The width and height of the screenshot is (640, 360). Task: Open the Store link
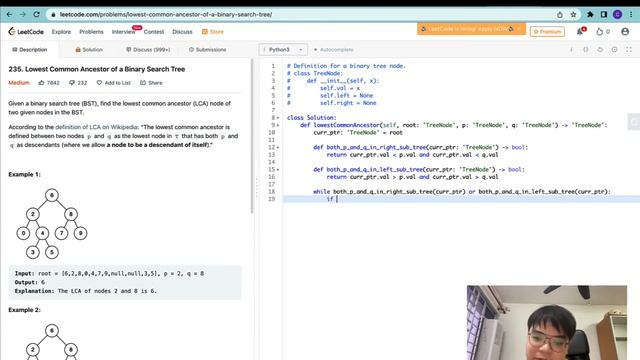pyautogui.click(x=213, y=31)
